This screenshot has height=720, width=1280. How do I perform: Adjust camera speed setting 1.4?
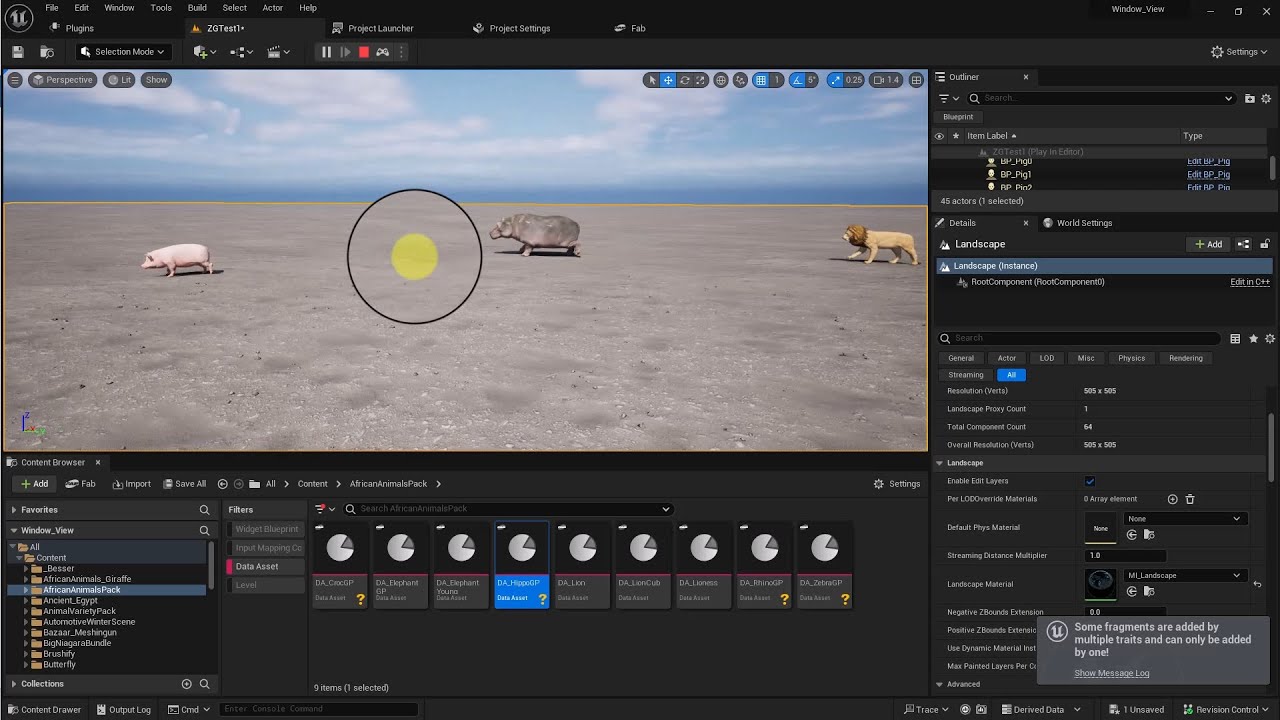coord(886,80)
